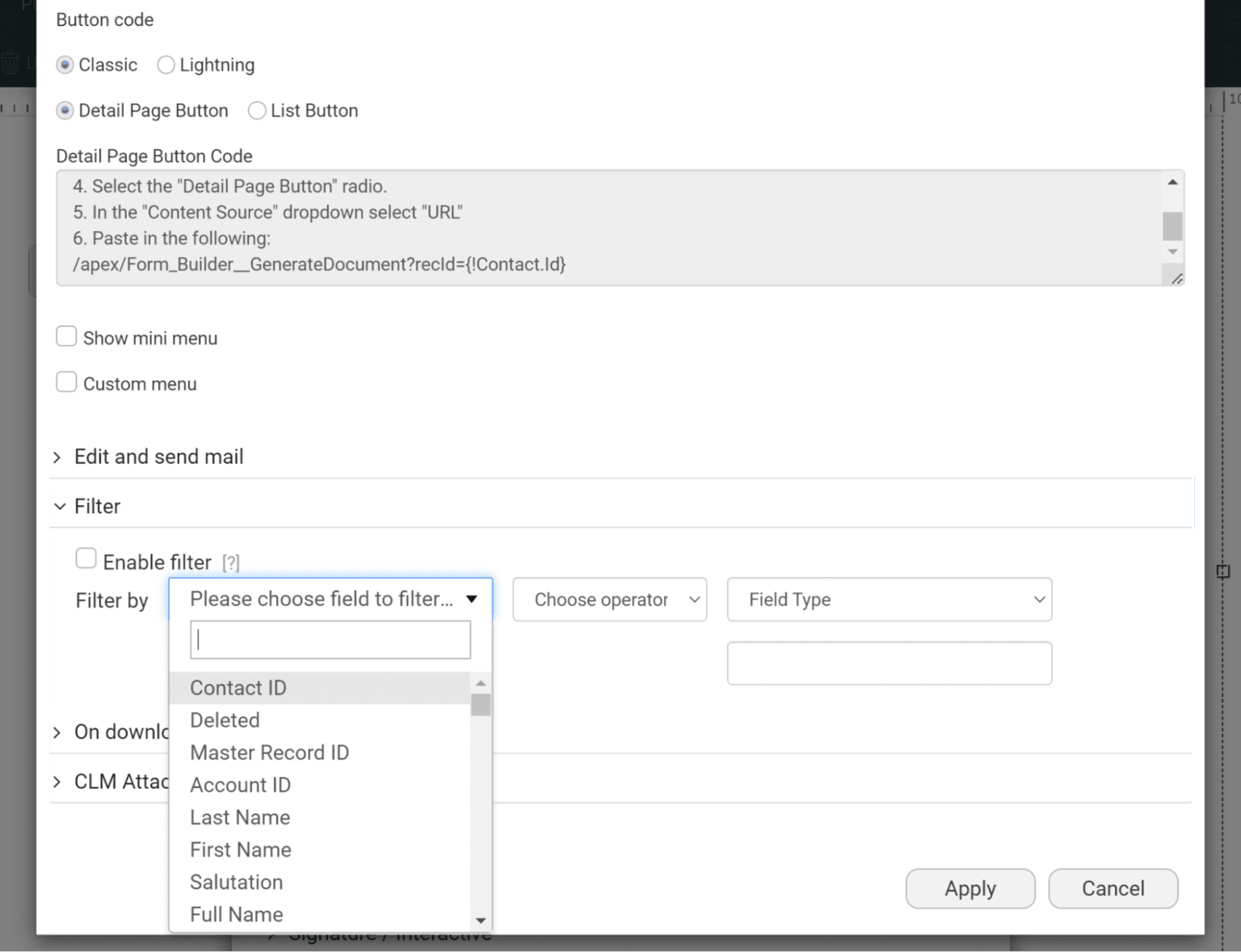Open Enable filter help [?] link
The image size is (1241, 952).
click(231, 562)
